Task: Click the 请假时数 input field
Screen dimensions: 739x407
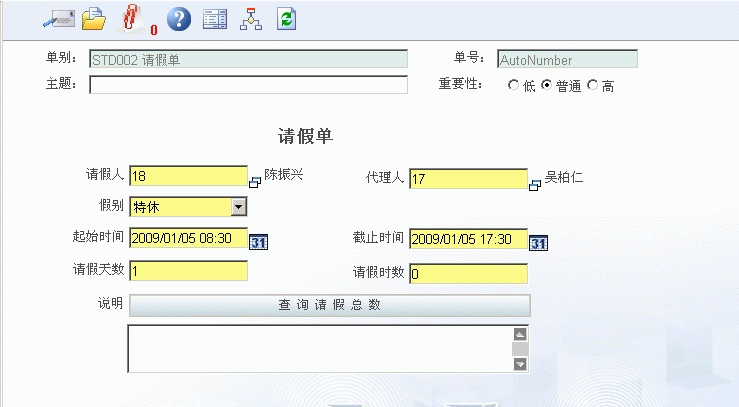Action: [x=468, y=274]
